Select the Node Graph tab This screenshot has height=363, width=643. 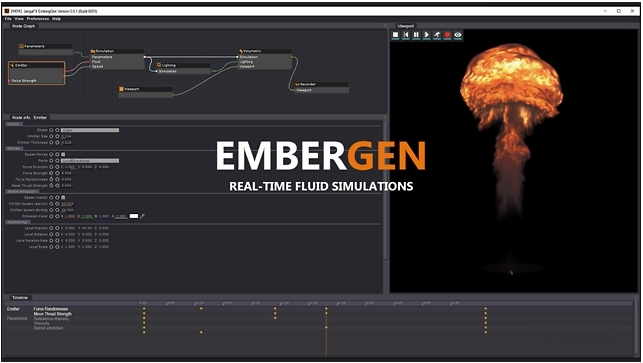pos(23,26)
